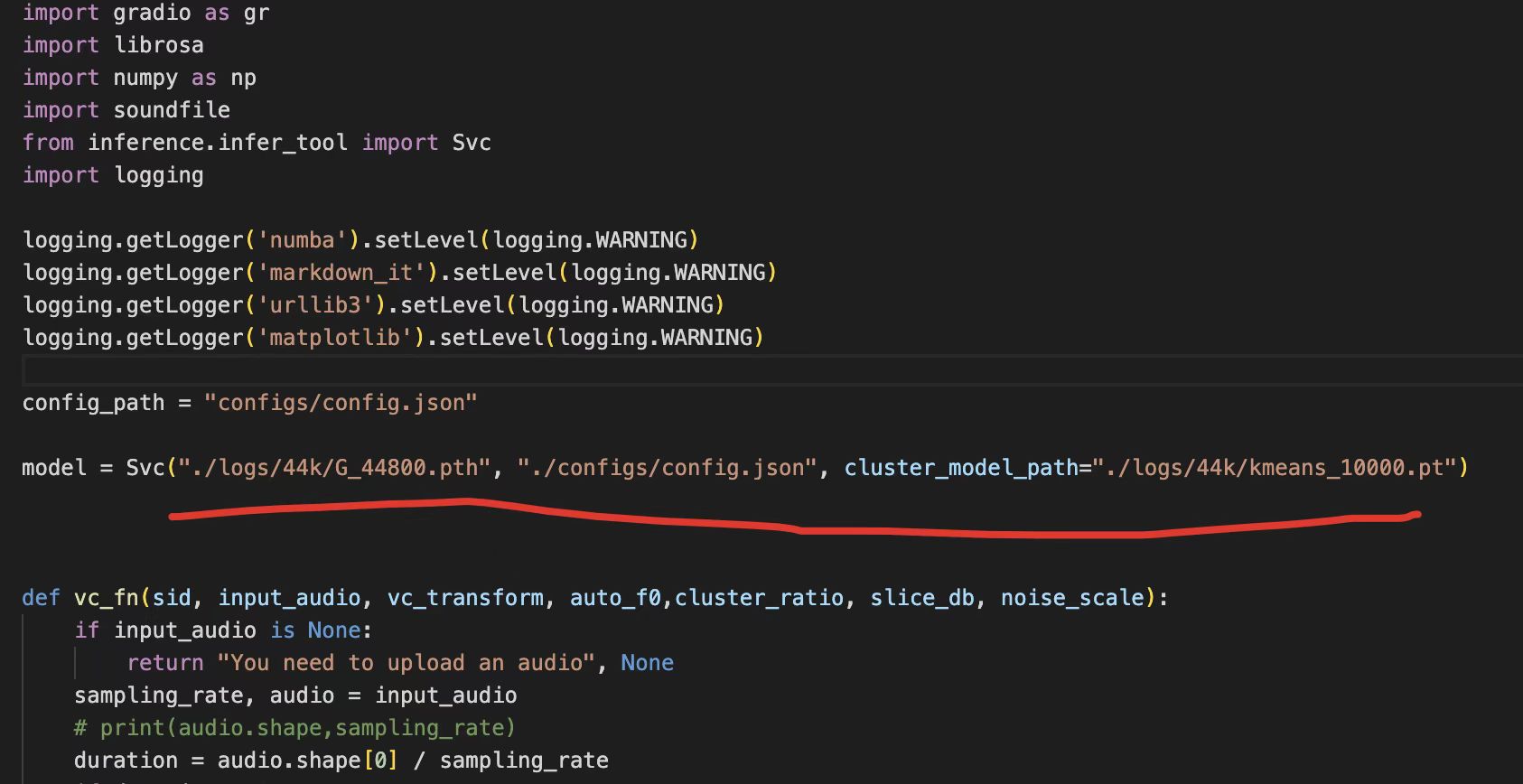
Task: Click the 'urllib3' string literal
Action: click(315, 305)
